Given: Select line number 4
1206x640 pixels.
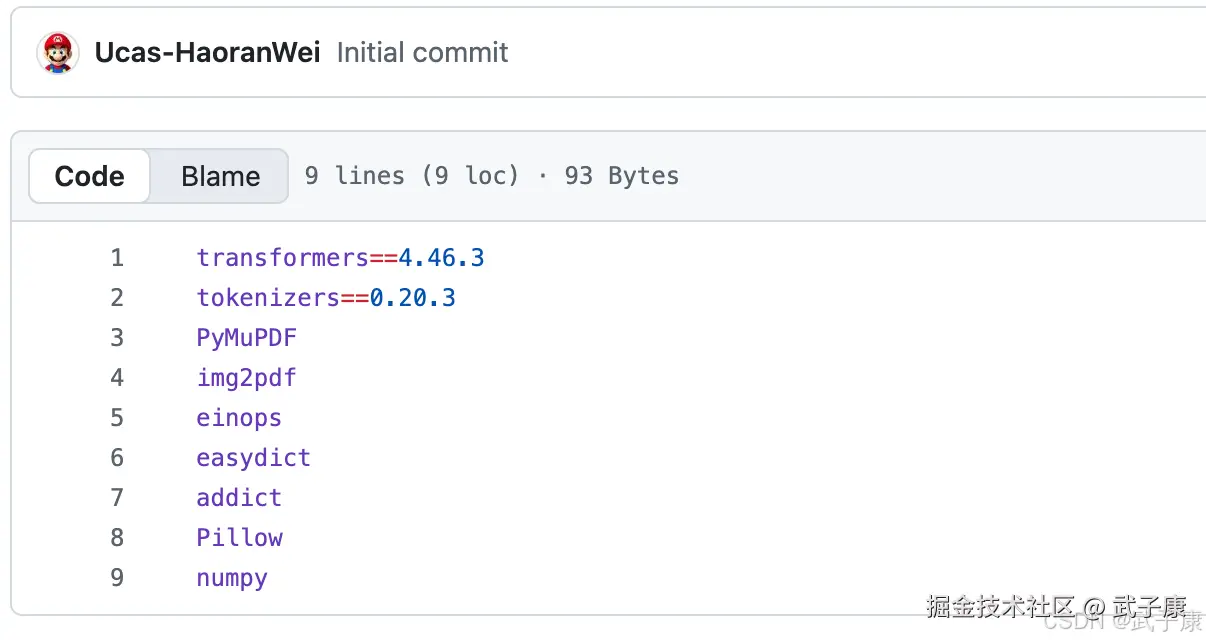Looking at the screenshot, I should click(117, 378).
